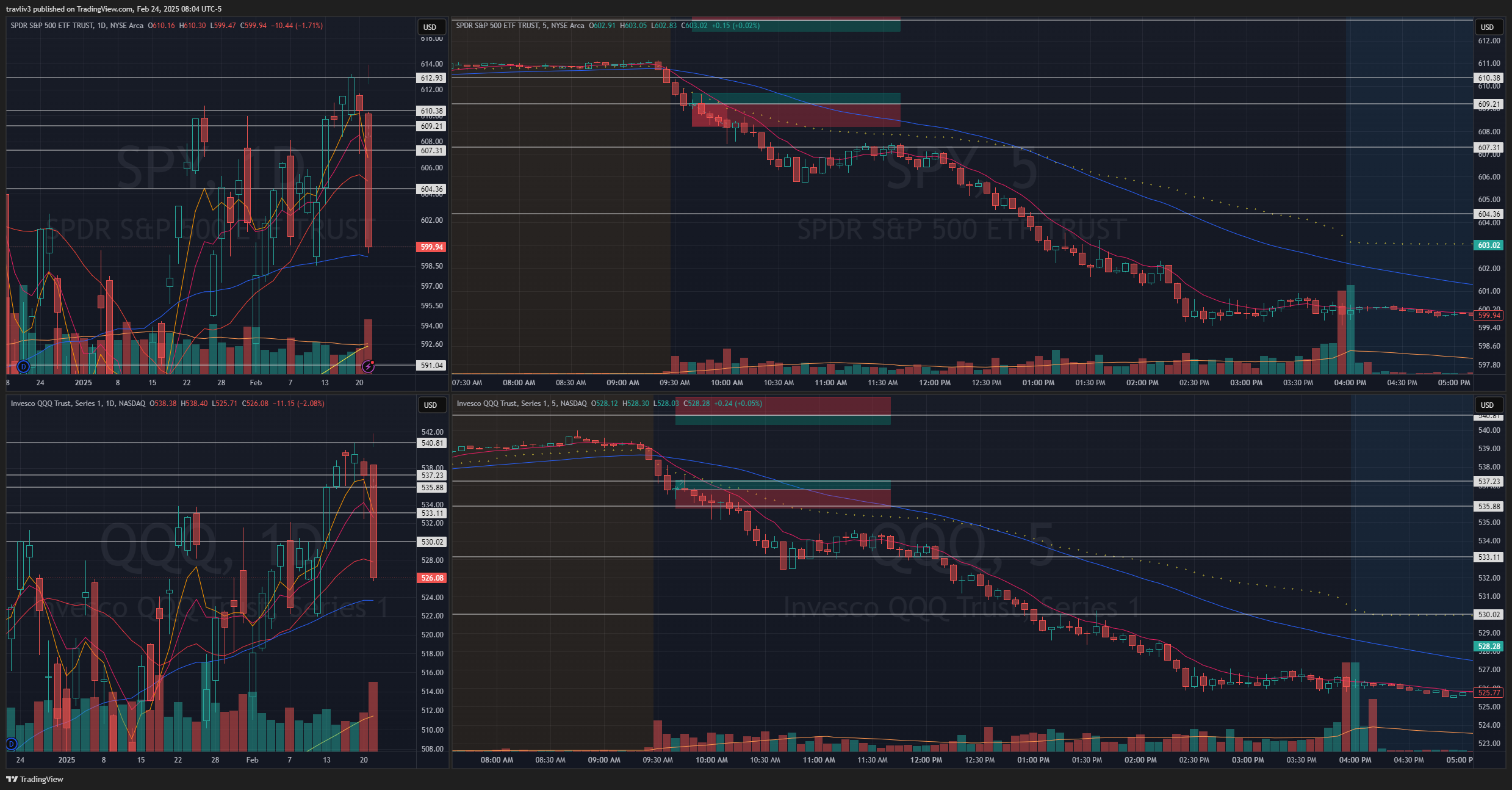
Task: Click 12:00 PM on QQQ 5-minute time axis
Action: click(x=926, y=760)
